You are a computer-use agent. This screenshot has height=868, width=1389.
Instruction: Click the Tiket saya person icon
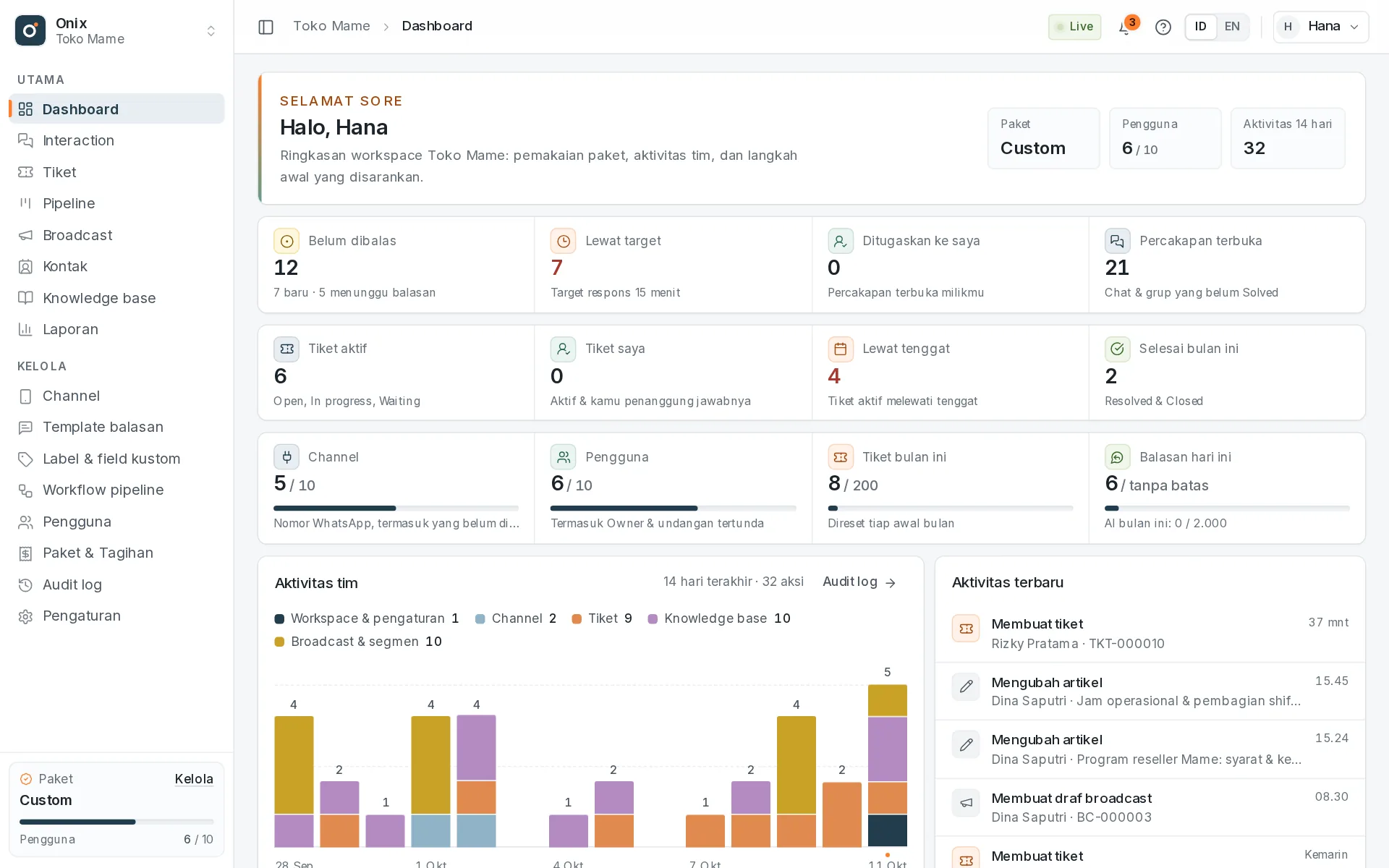point(564,349)
